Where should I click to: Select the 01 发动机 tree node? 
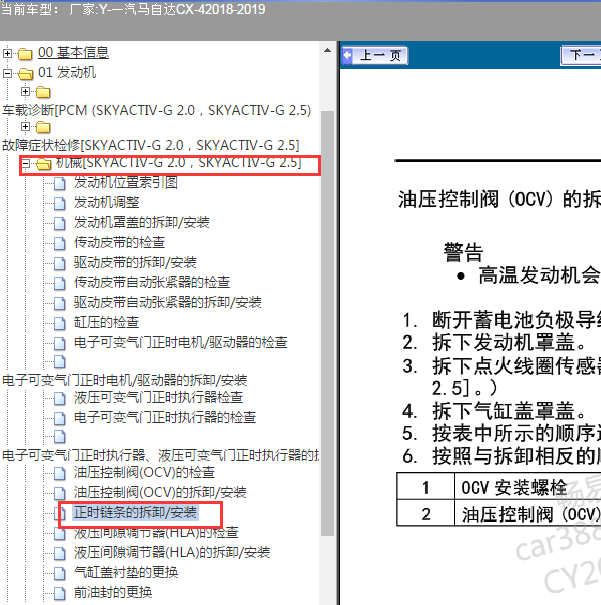coord(67,73)
